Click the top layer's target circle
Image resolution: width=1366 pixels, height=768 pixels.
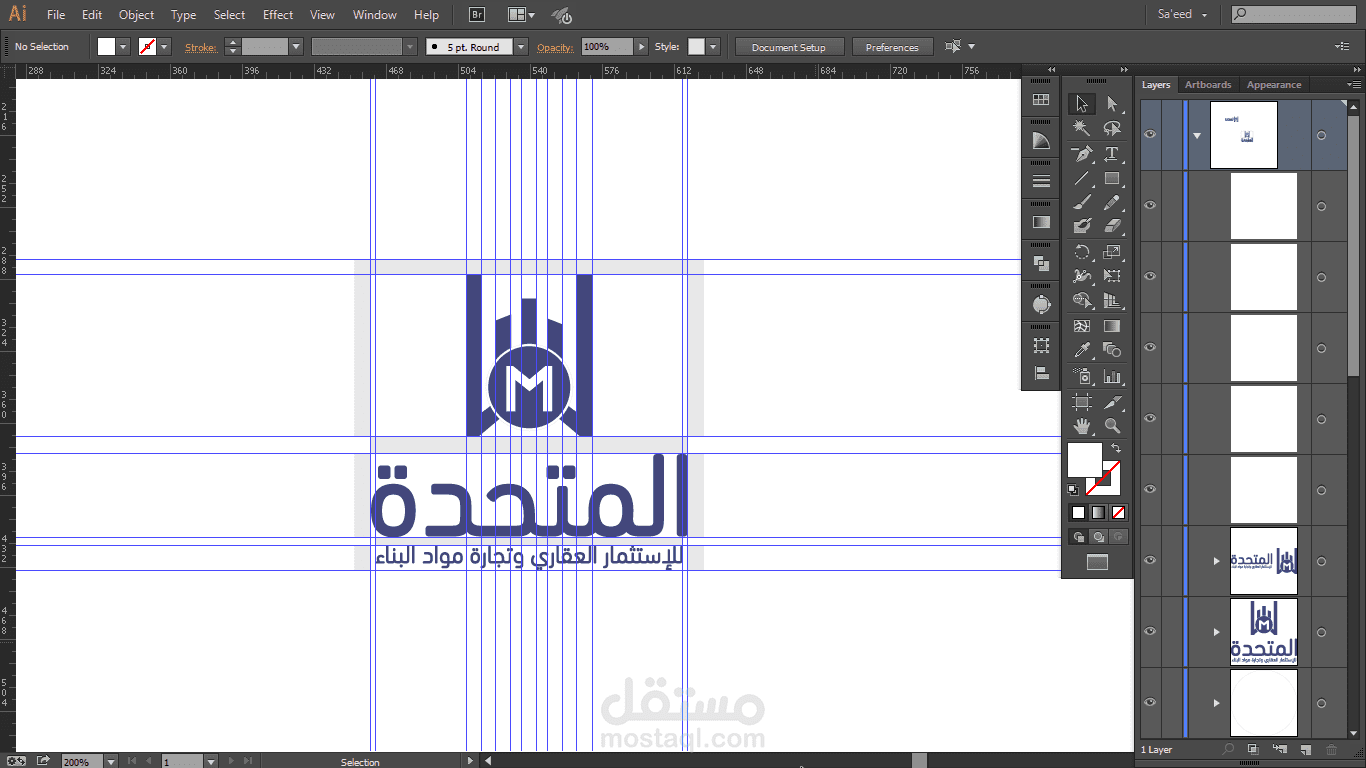point(1321,135)
